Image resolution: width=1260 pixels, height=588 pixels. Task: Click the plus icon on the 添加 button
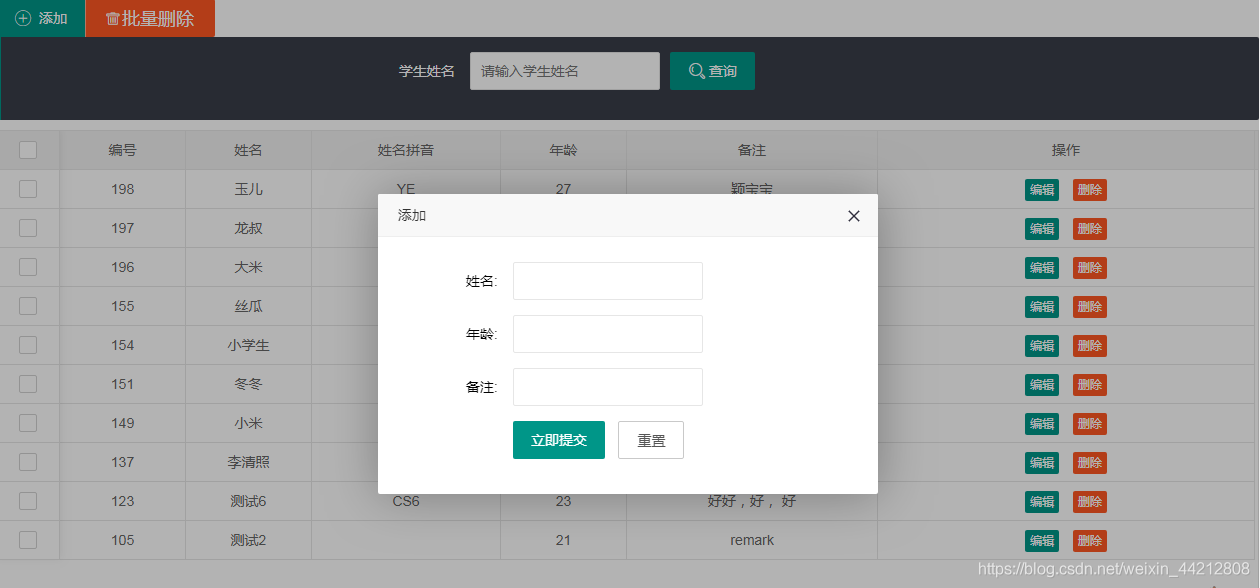coord(22,18)
